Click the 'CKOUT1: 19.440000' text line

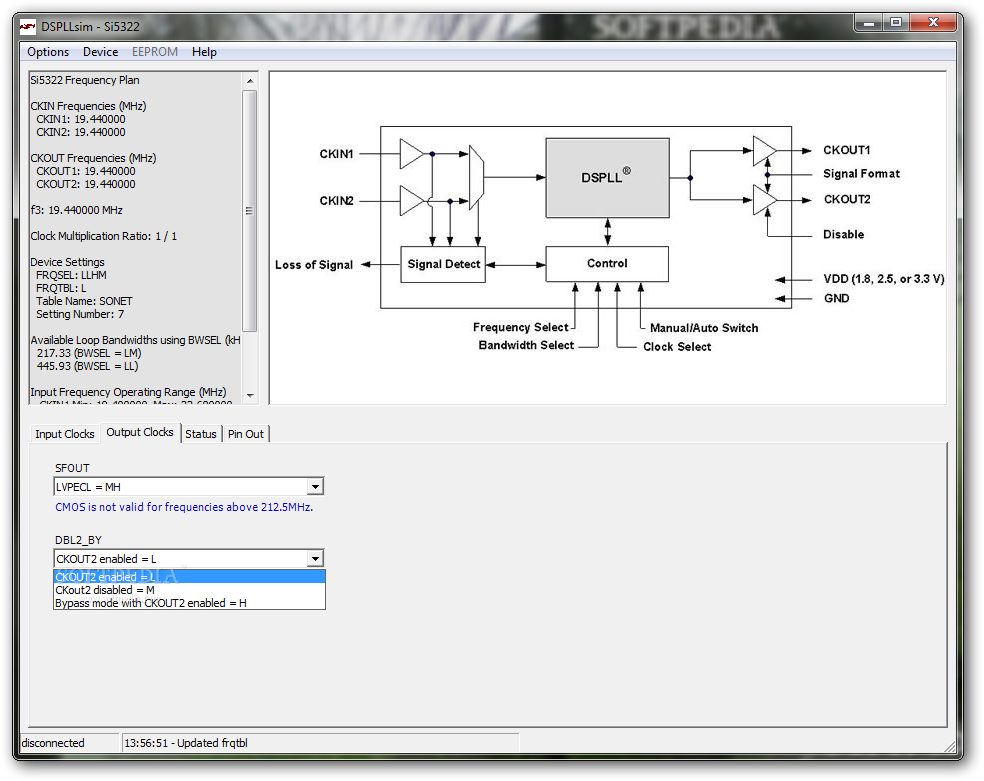86,171
